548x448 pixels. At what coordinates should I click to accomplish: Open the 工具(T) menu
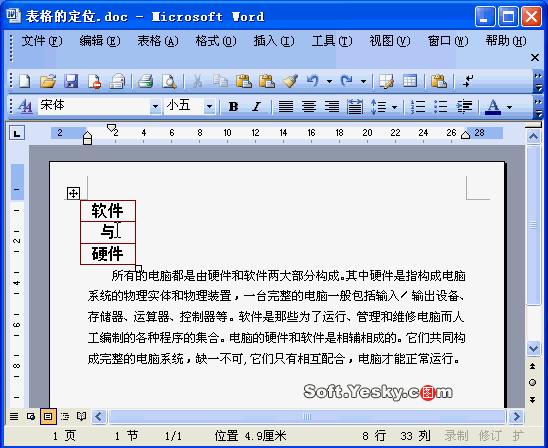coord(332,41)
